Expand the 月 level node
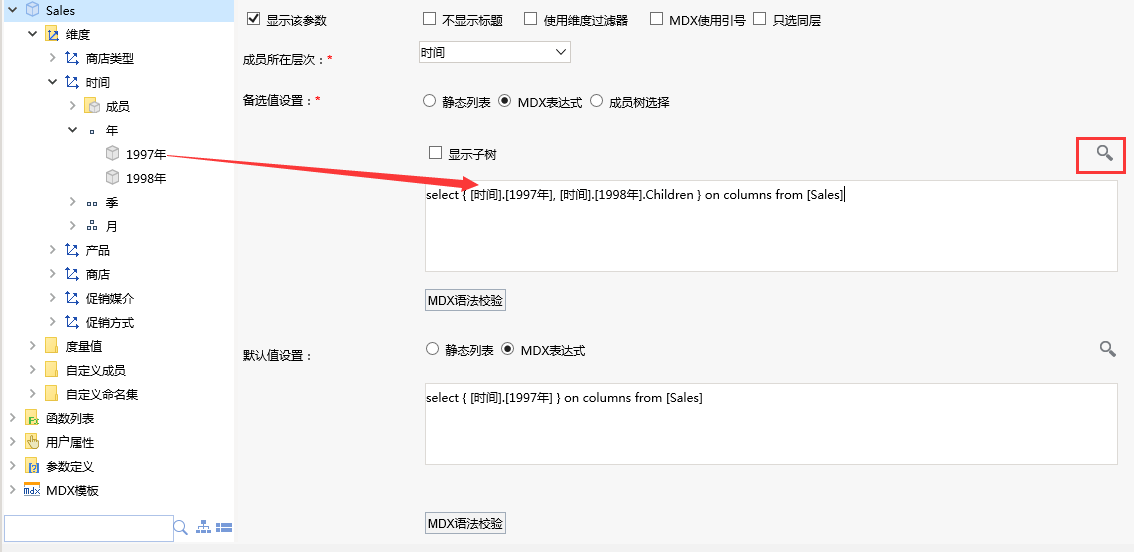Image resolution: width=1134 pixels, height=552 pixels. point(72,226)
